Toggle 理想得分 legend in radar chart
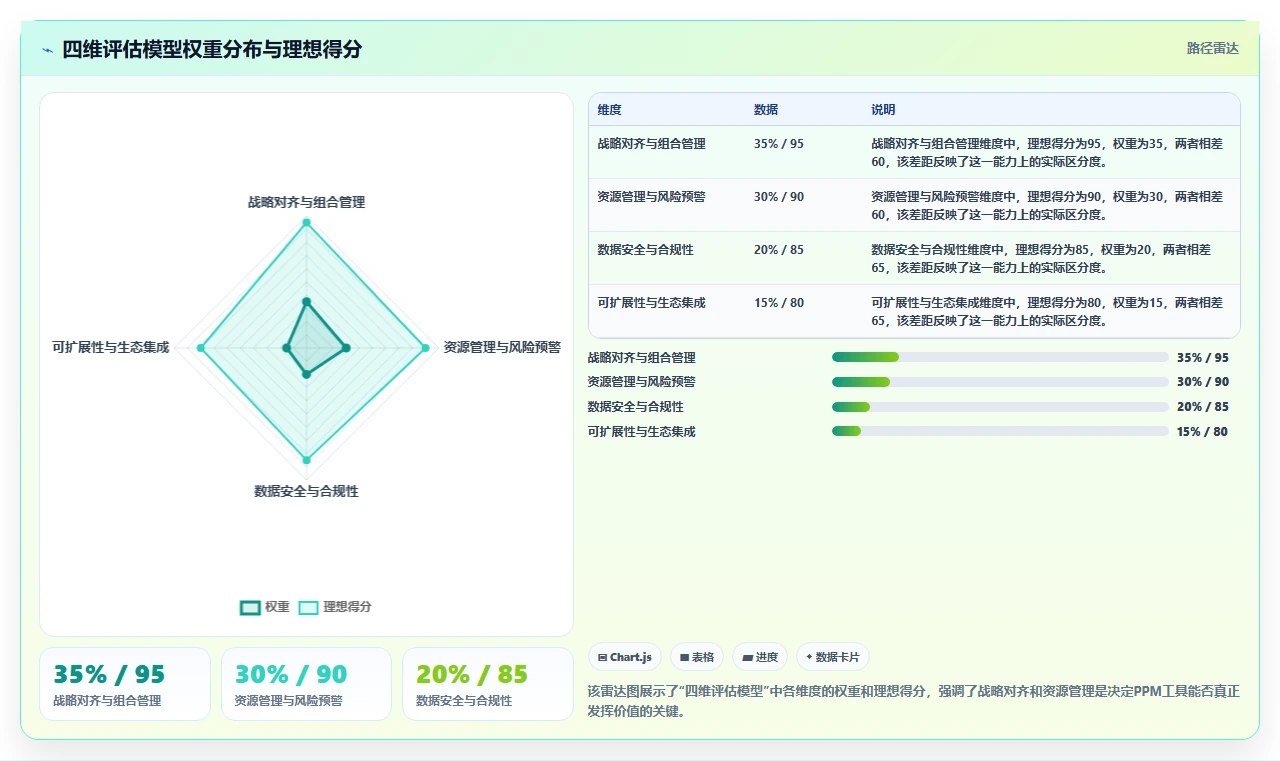 tap(335, 607)
